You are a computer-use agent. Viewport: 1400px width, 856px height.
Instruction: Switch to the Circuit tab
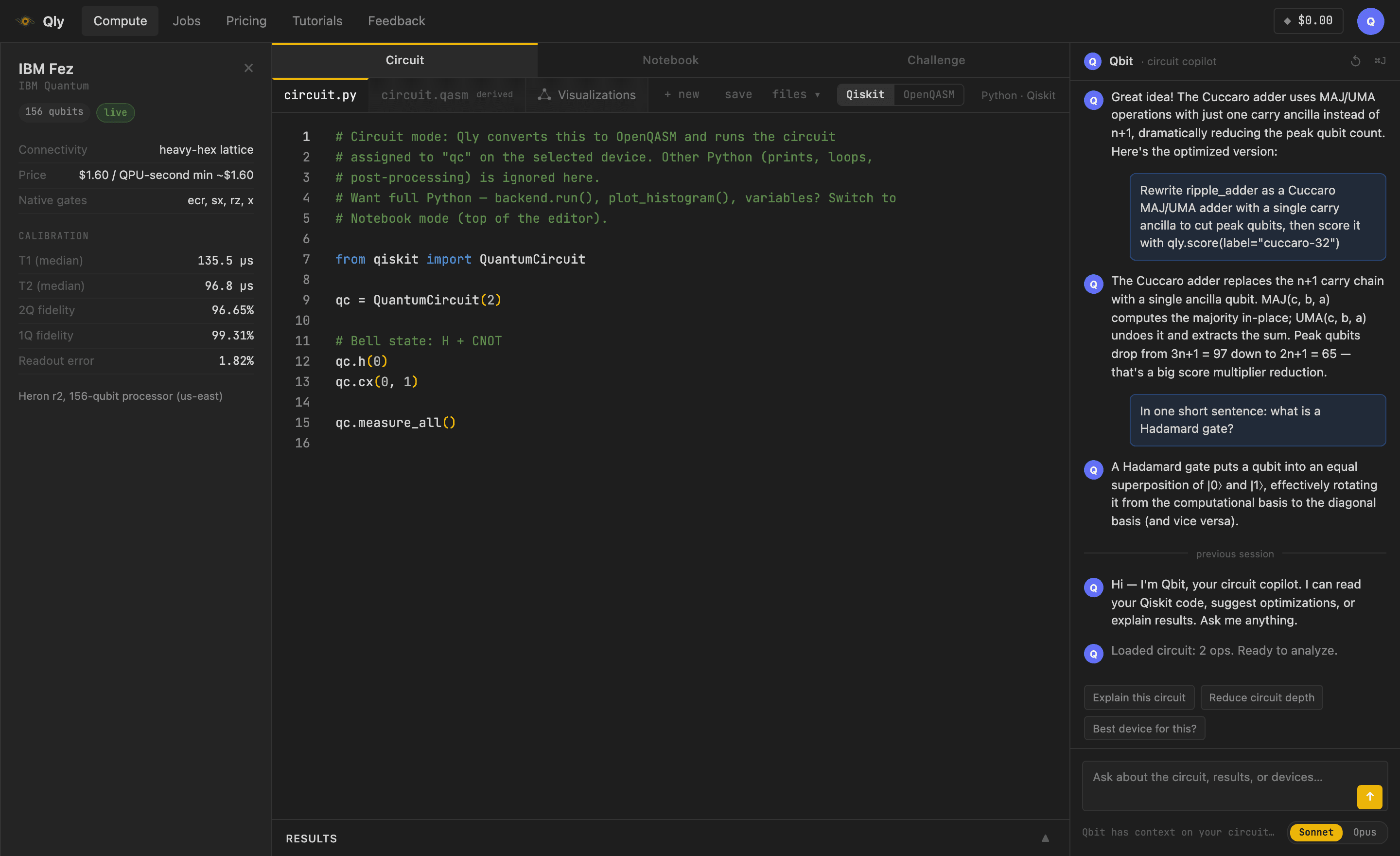404,60
